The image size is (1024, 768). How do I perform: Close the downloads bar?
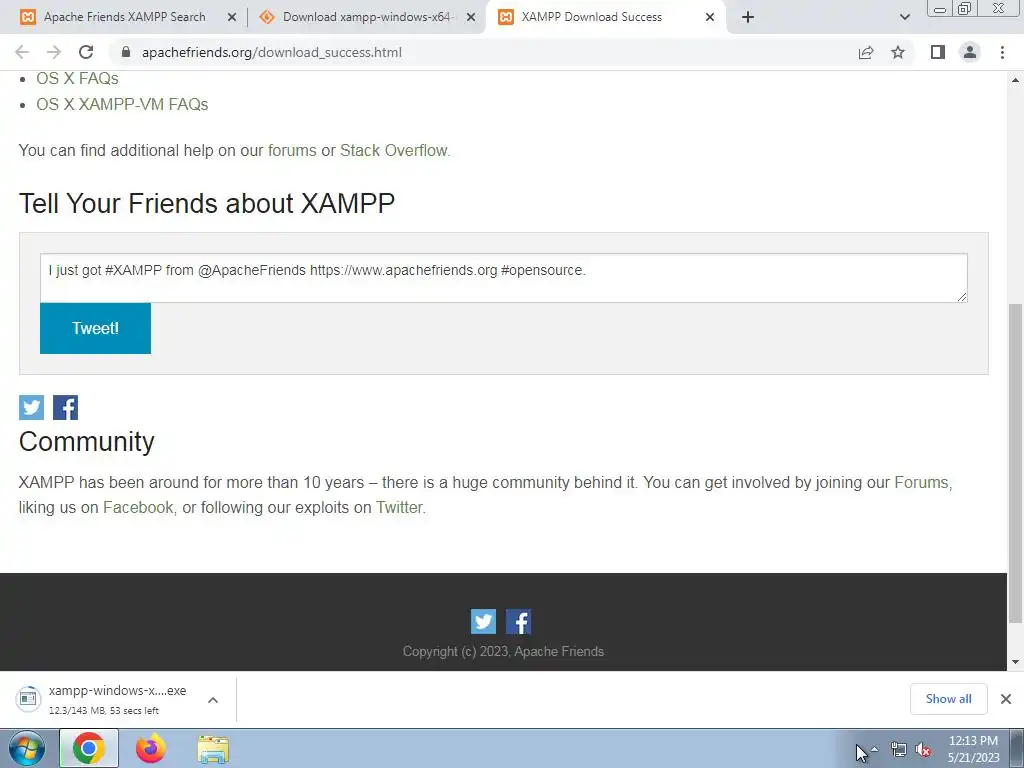[1006, 699]
